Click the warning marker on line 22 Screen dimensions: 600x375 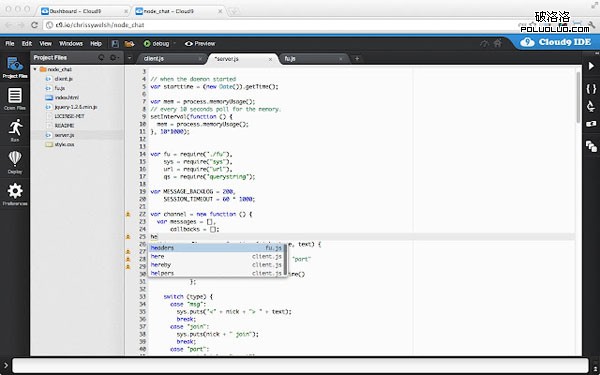128,214
